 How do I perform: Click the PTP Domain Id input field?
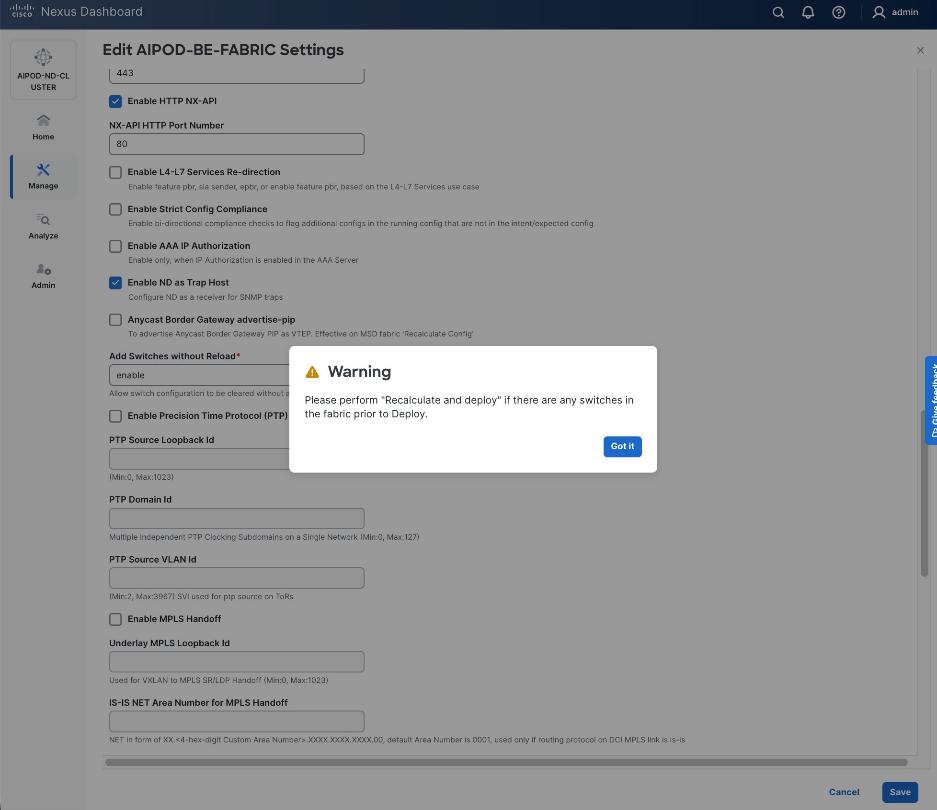pyautogui.click(x=236, y=518)
